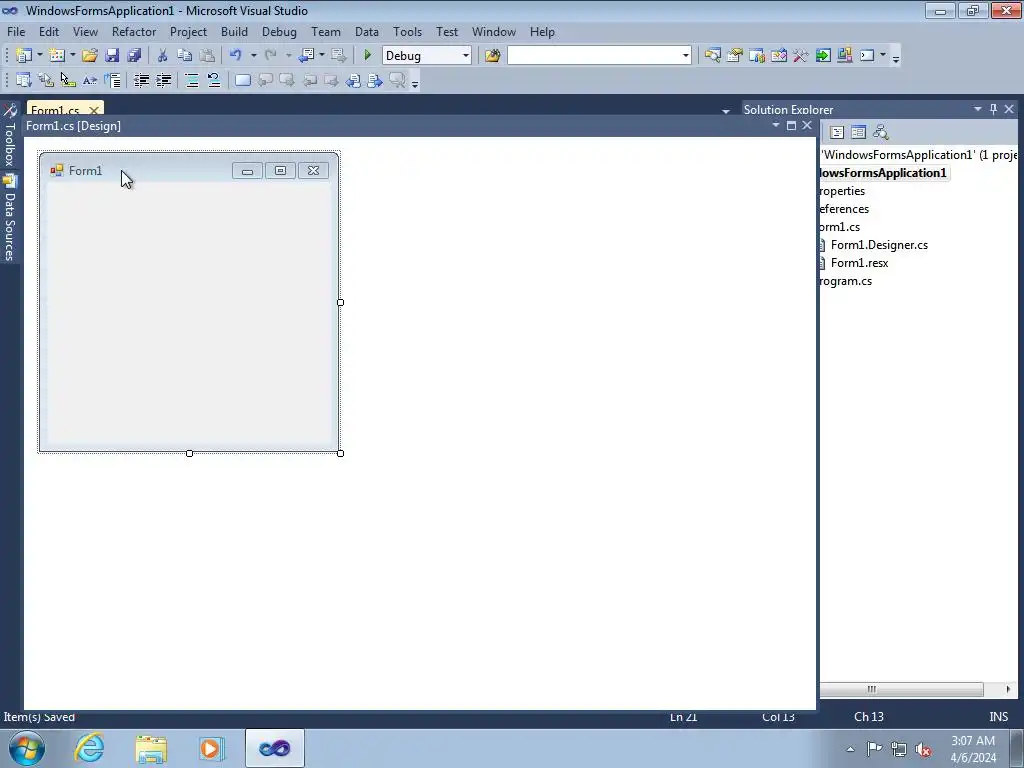Viewport: 1024px width, 768px height.
Task: Open the Debug solution configuration combo box
Action: (x=426, y=56)
